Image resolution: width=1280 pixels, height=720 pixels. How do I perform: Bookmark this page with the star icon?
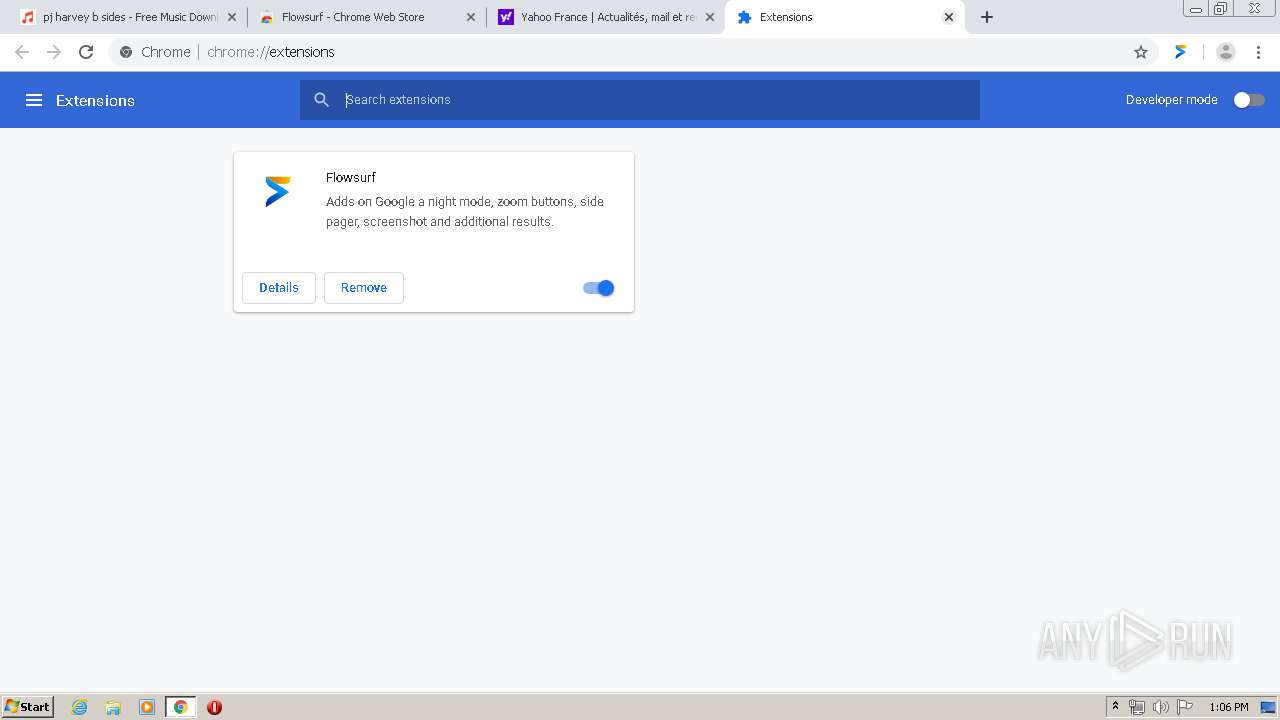1141,52
